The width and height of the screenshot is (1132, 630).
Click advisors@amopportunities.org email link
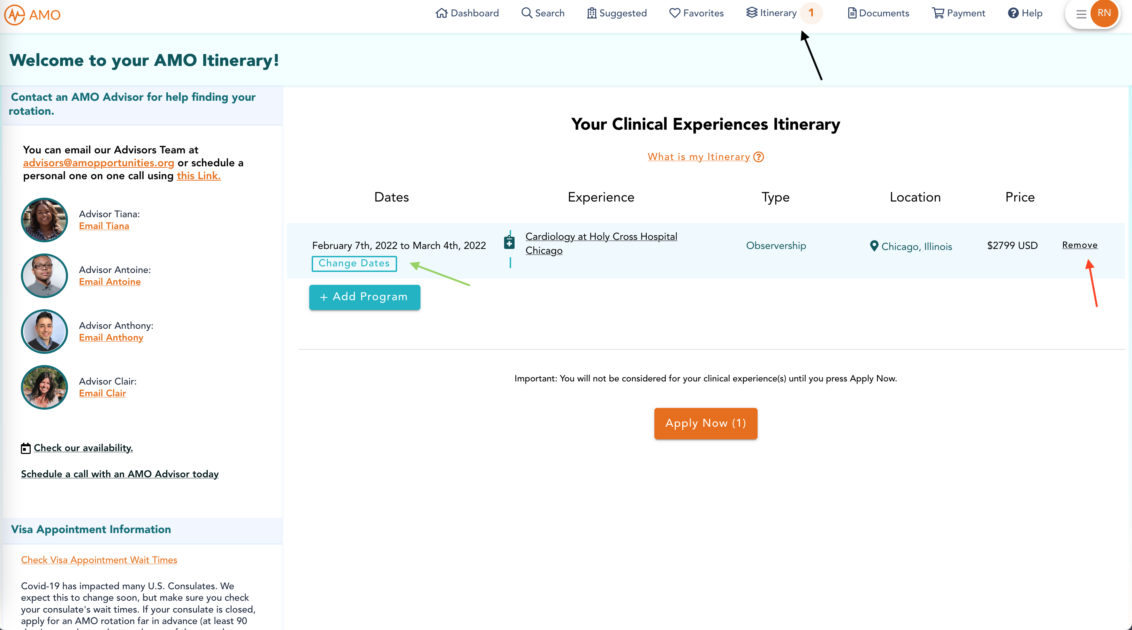pyautogui.click(x=98, y=163)
